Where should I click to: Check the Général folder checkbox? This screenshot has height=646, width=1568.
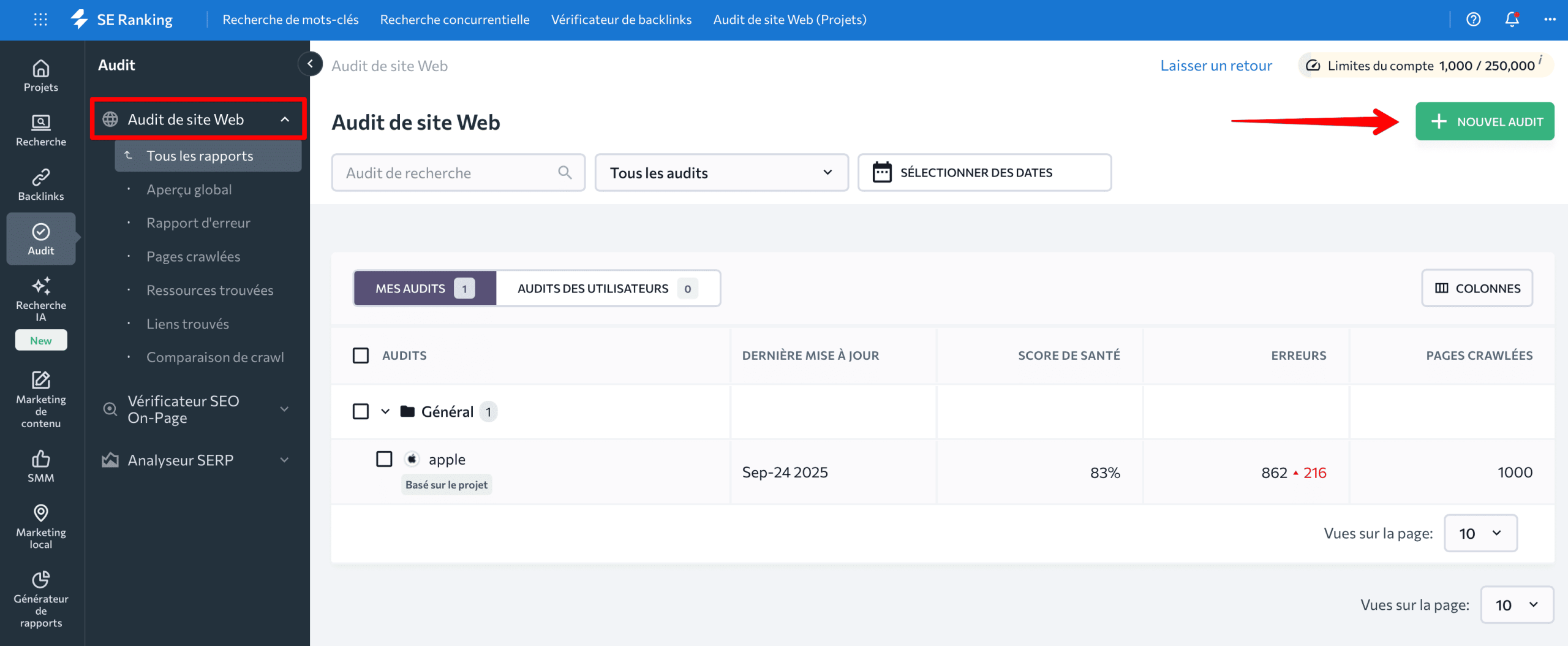(361, 411)
